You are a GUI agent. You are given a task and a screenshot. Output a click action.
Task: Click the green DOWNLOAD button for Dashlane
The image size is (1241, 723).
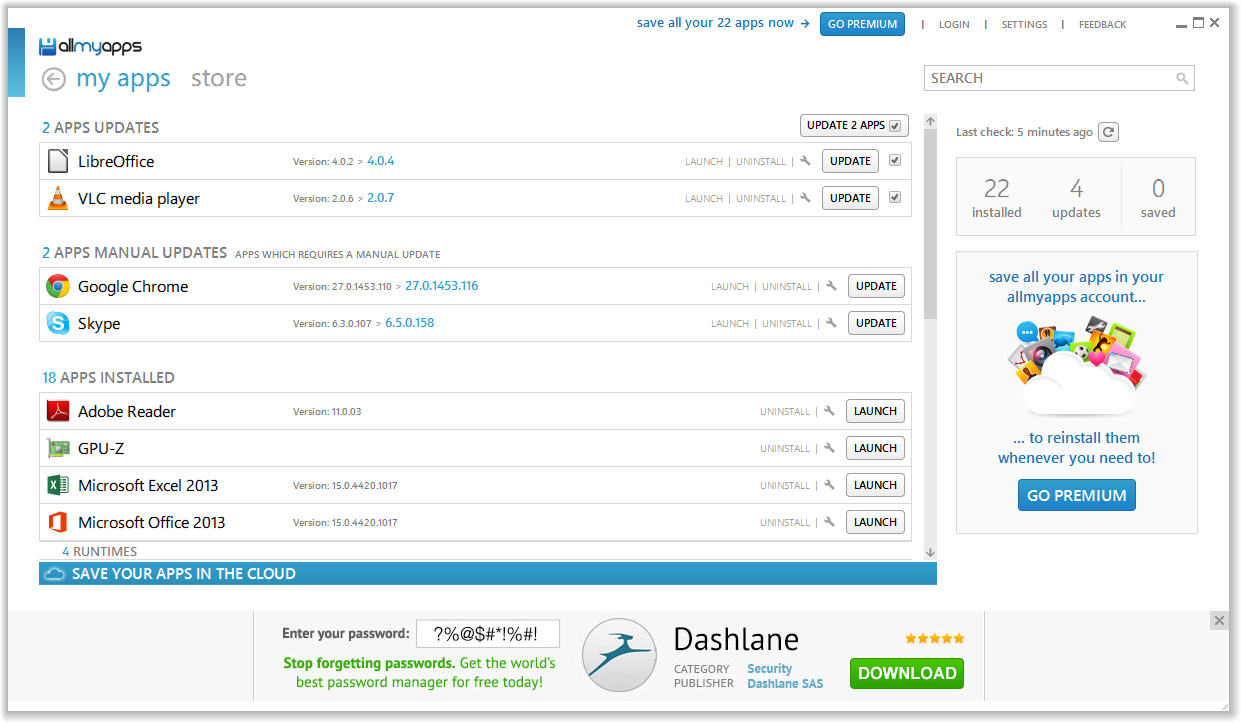click(907, 673)
